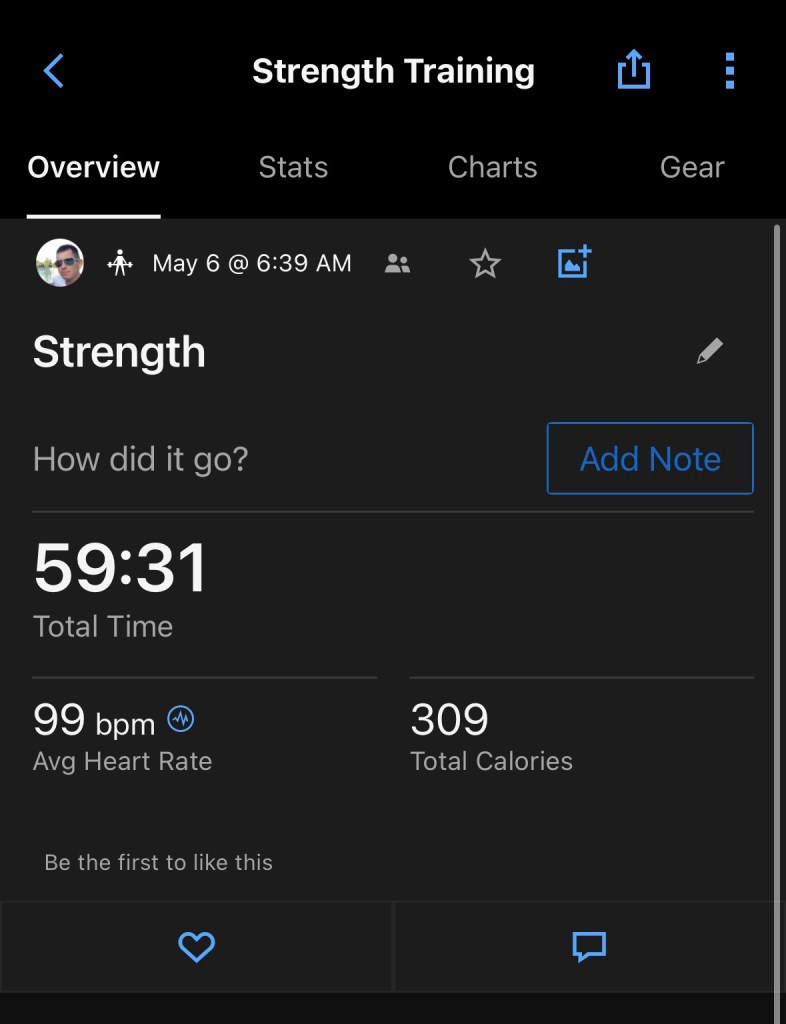Toggle the favorite star
The height and width of the screenshot is (1024, 786).
pyautogui.click(x=485, y=264)
